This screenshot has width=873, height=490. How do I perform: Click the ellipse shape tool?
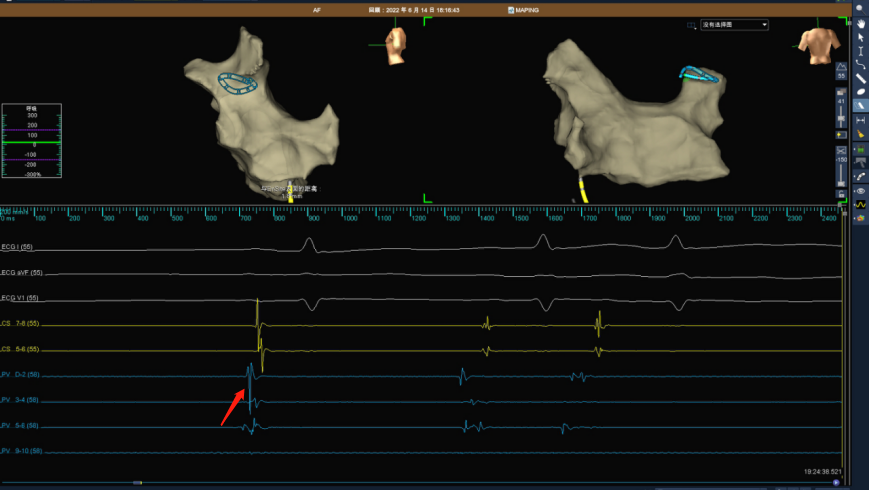[x=861, y=92]
